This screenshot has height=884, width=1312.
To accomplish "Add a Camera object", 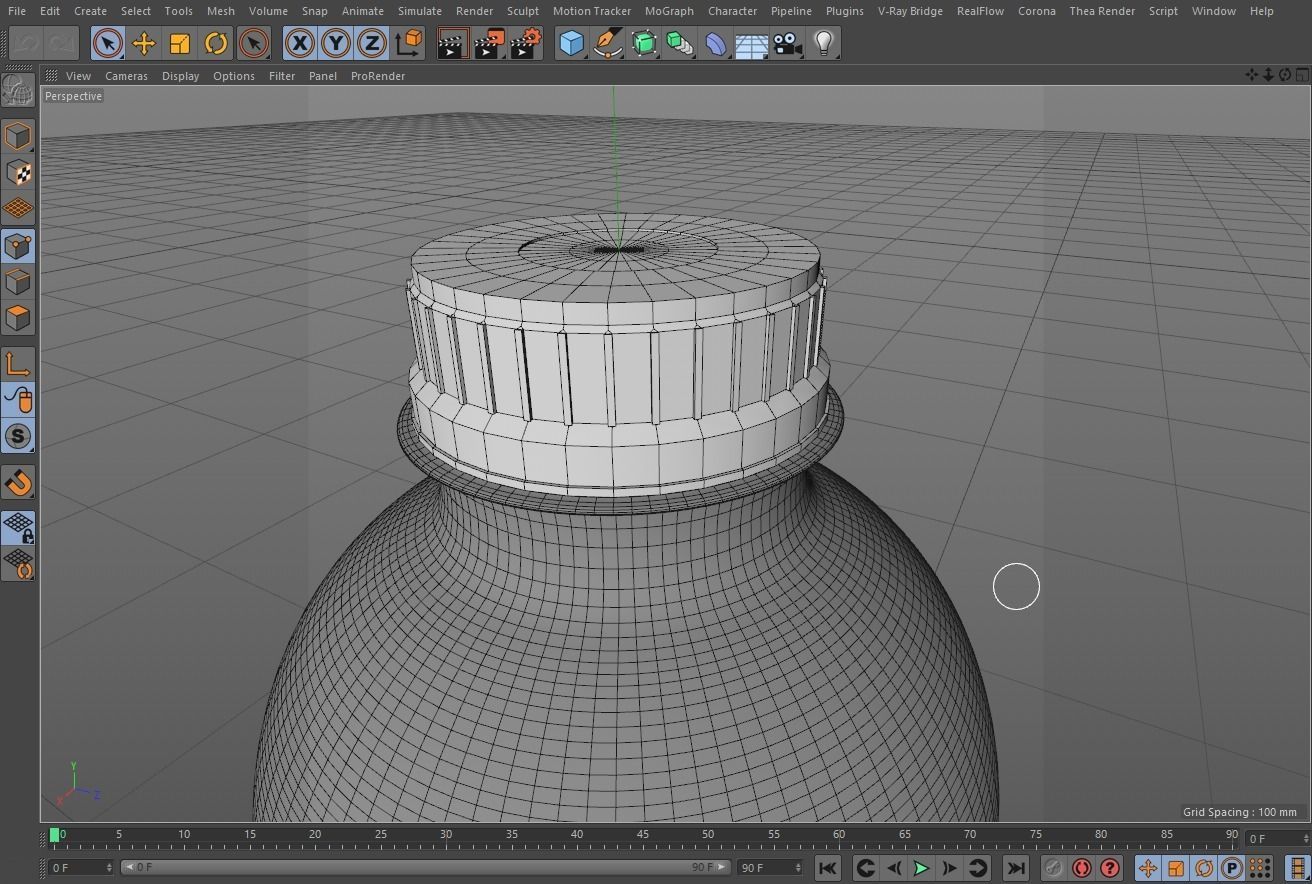I will [788, 43].
